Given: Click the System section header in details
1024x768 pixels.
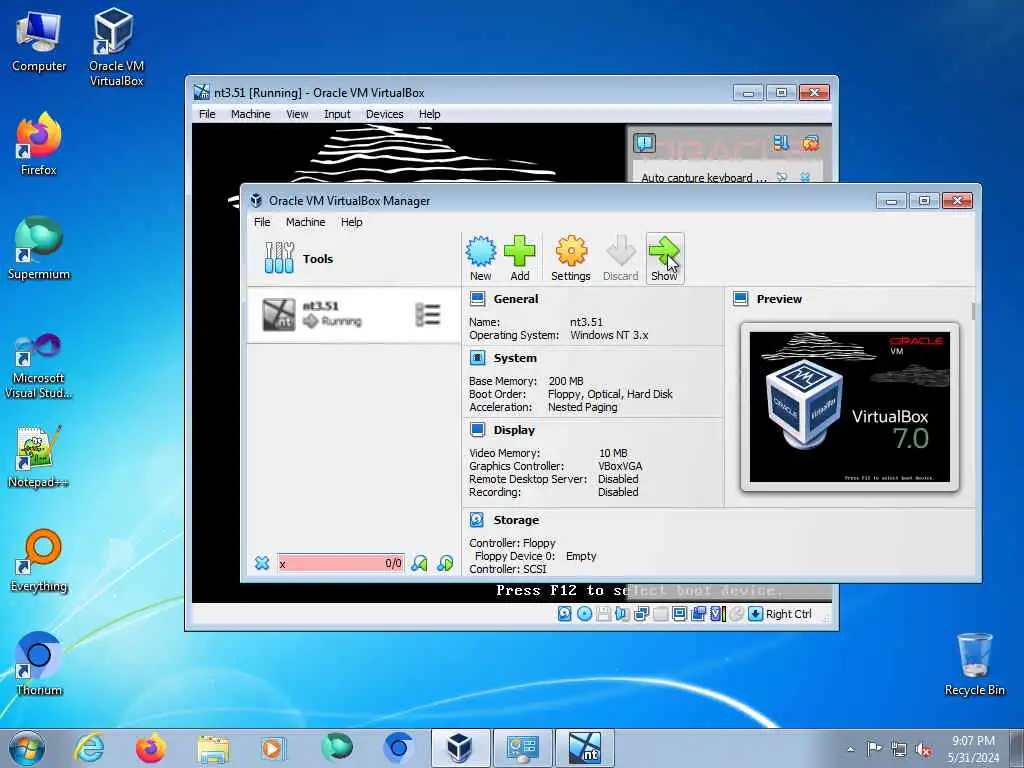Looking at the screenshot, I should (515, 358).
